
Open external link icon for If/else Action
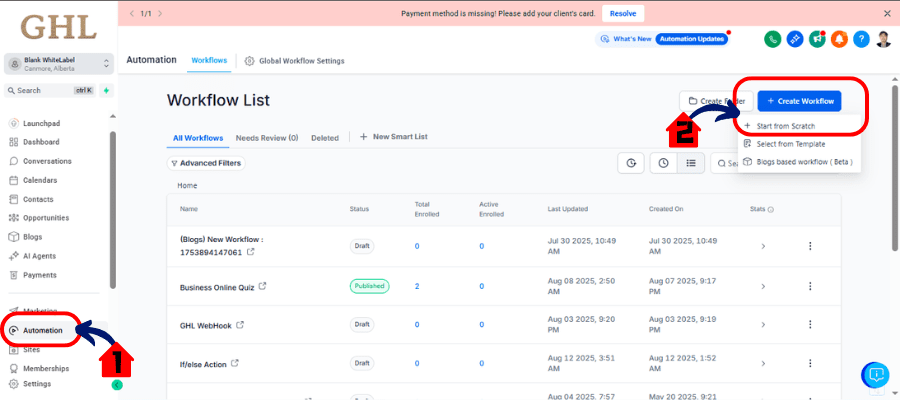[234, 363]
